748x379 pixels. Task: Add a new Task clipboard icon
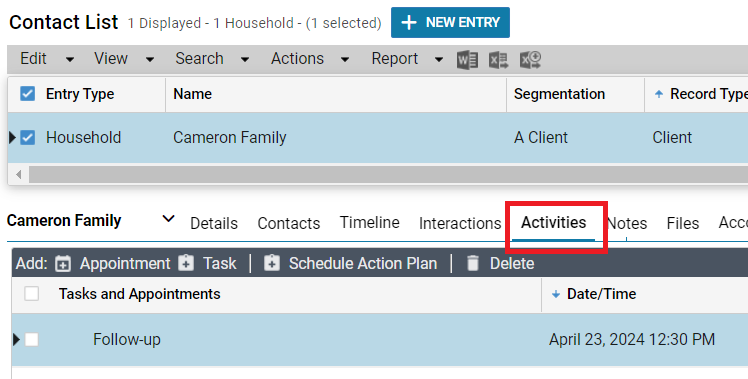[x=186, y=263]
